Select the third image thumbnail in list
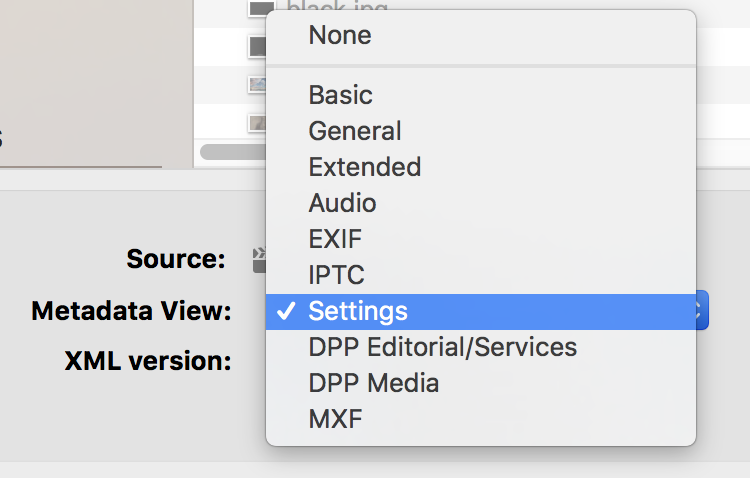Image resolution: width=750 pixels, height=478 pixels. pos(257,84)
